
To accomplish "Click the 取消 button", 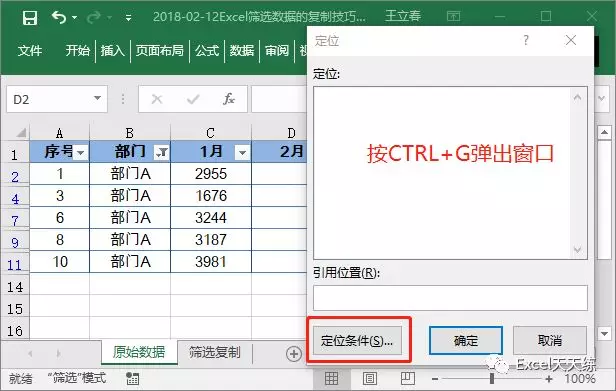I will [550, 340].
